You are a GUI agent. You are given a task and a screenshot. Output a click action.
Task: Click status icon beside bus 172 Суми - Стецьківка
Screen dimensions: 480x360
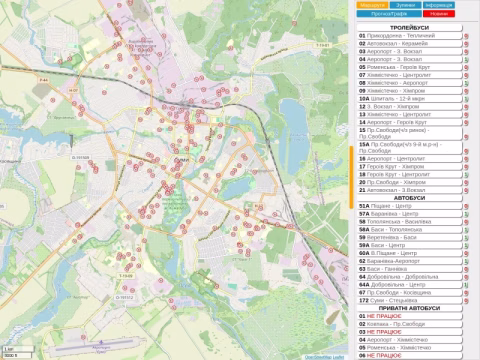pyautogui.click(x=466, y=301)
